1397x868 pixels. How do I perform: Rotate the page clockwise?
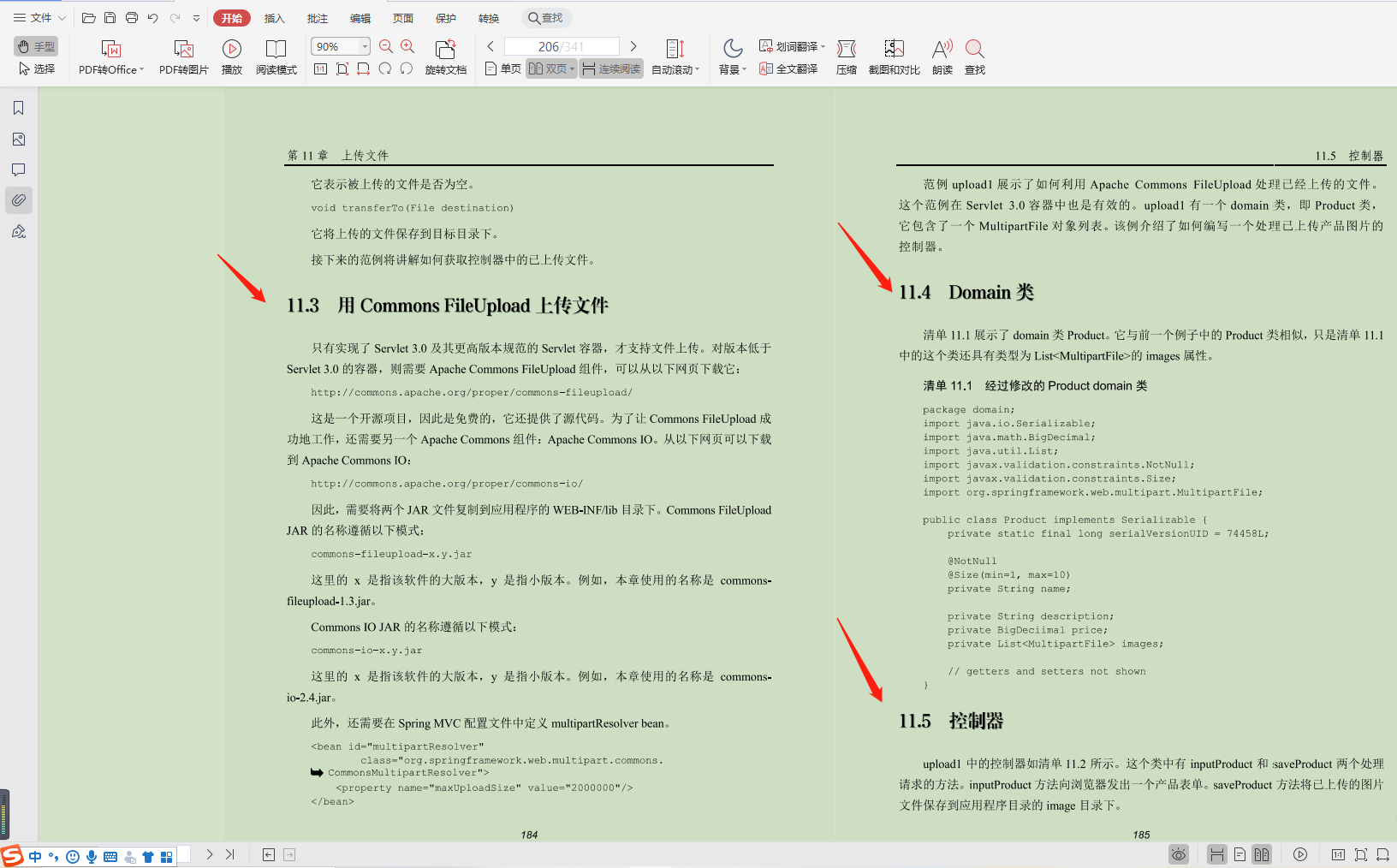pos(385,68)
